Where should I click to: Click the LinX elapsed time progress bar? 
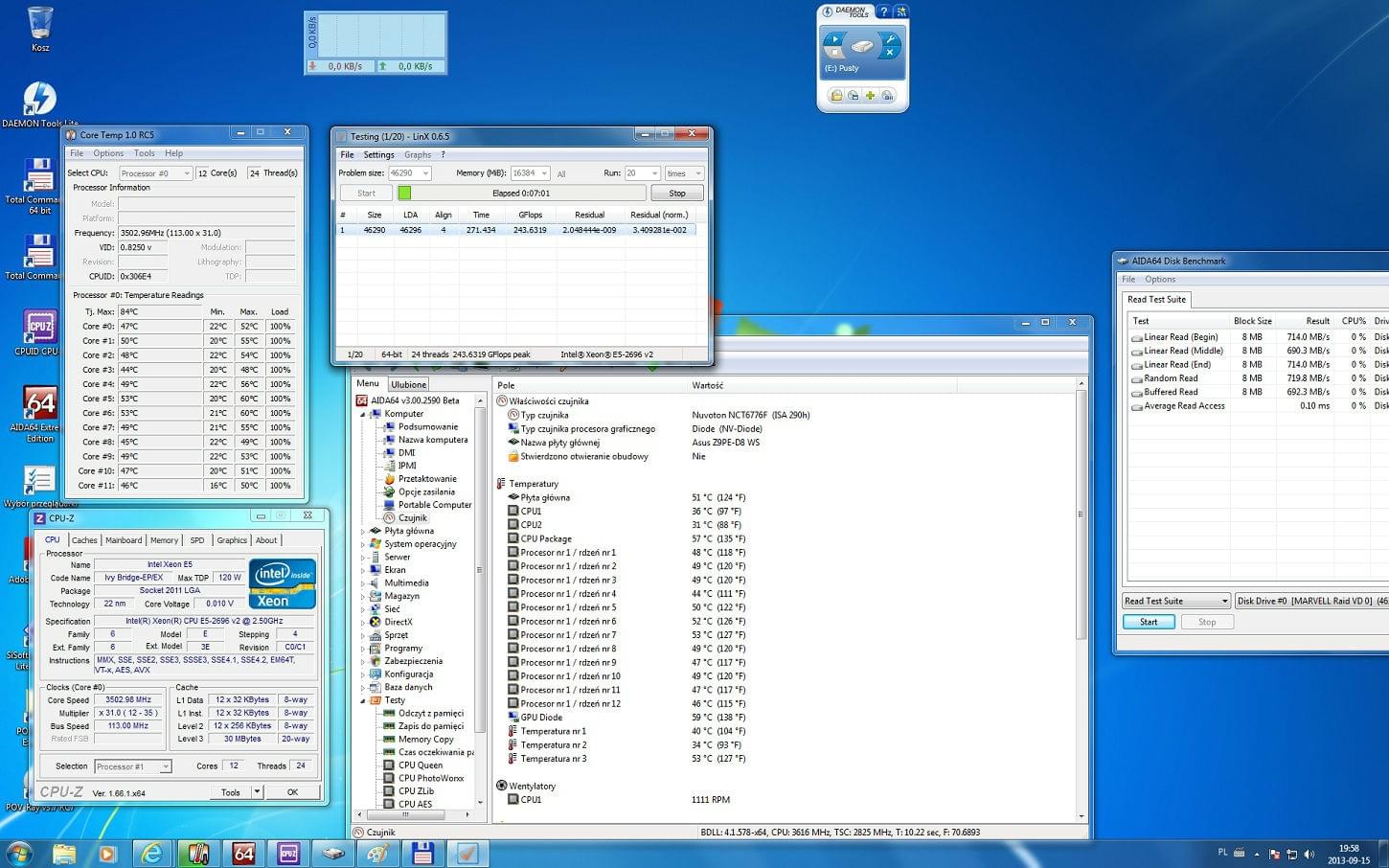pyautogui.click(x=520, y=193)
